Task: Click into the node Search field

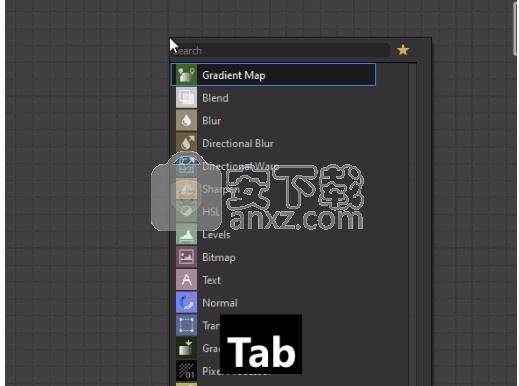Action: 279,50
